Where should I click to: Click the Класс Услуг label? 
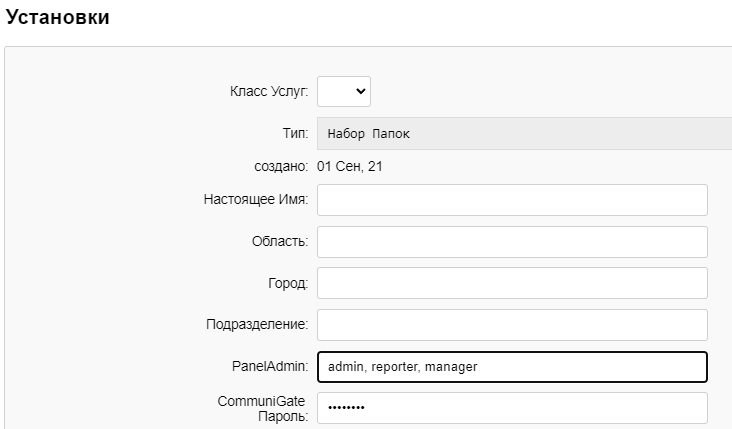point(269,91)
